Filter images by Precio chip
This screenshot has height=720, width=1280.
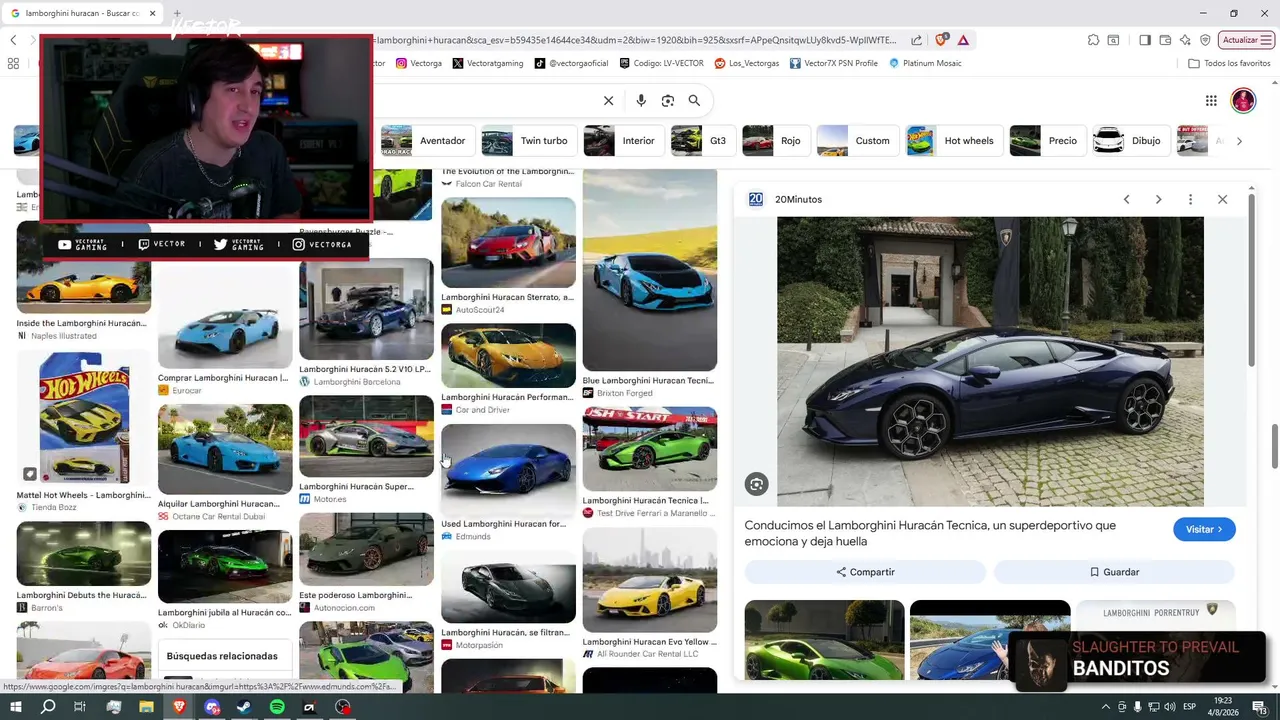pyautogui.click(x=1047, y=141)
